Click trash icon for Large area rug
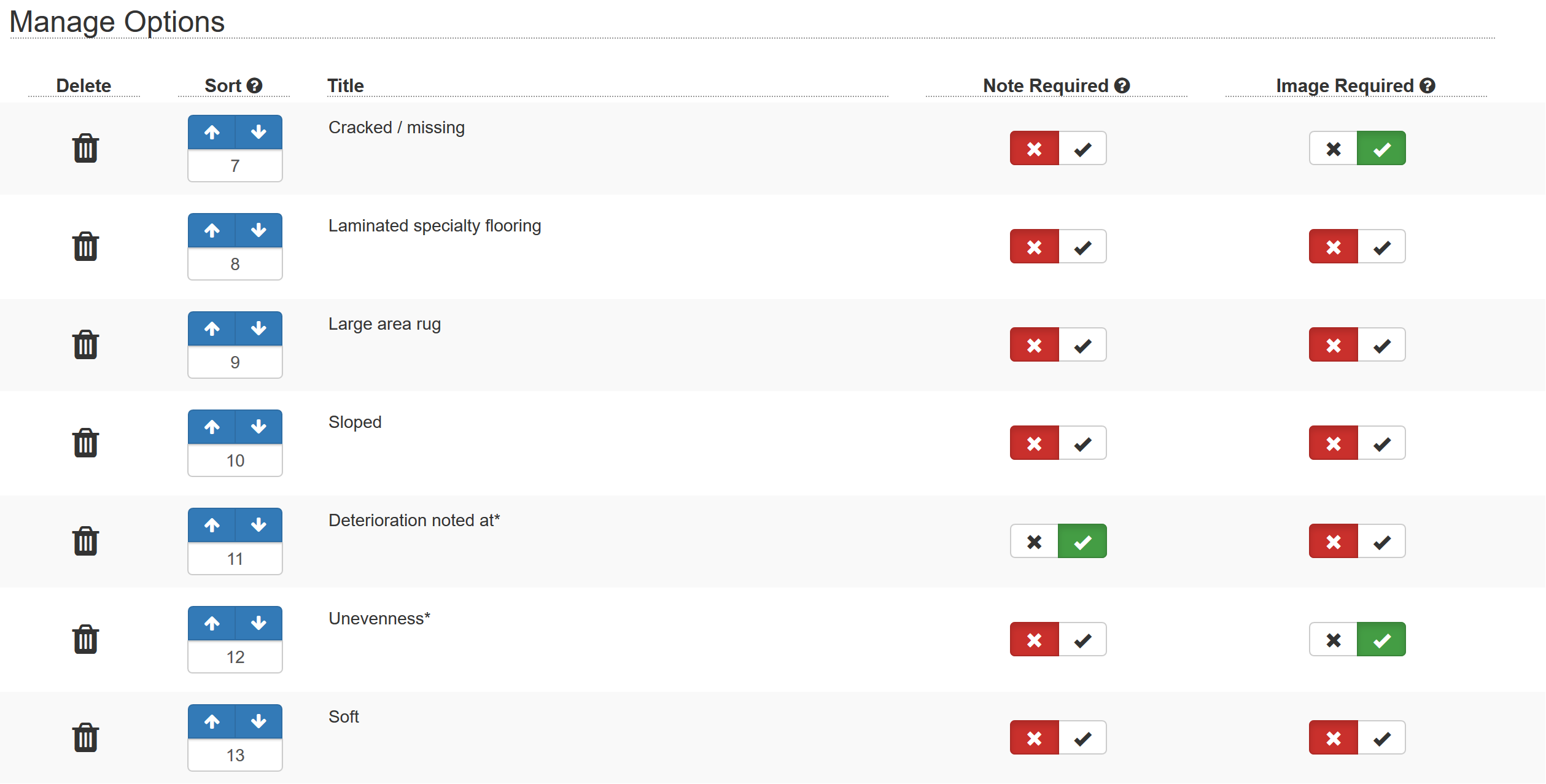The height and width of the screenshot is (784, 1546). coord(85,344)
